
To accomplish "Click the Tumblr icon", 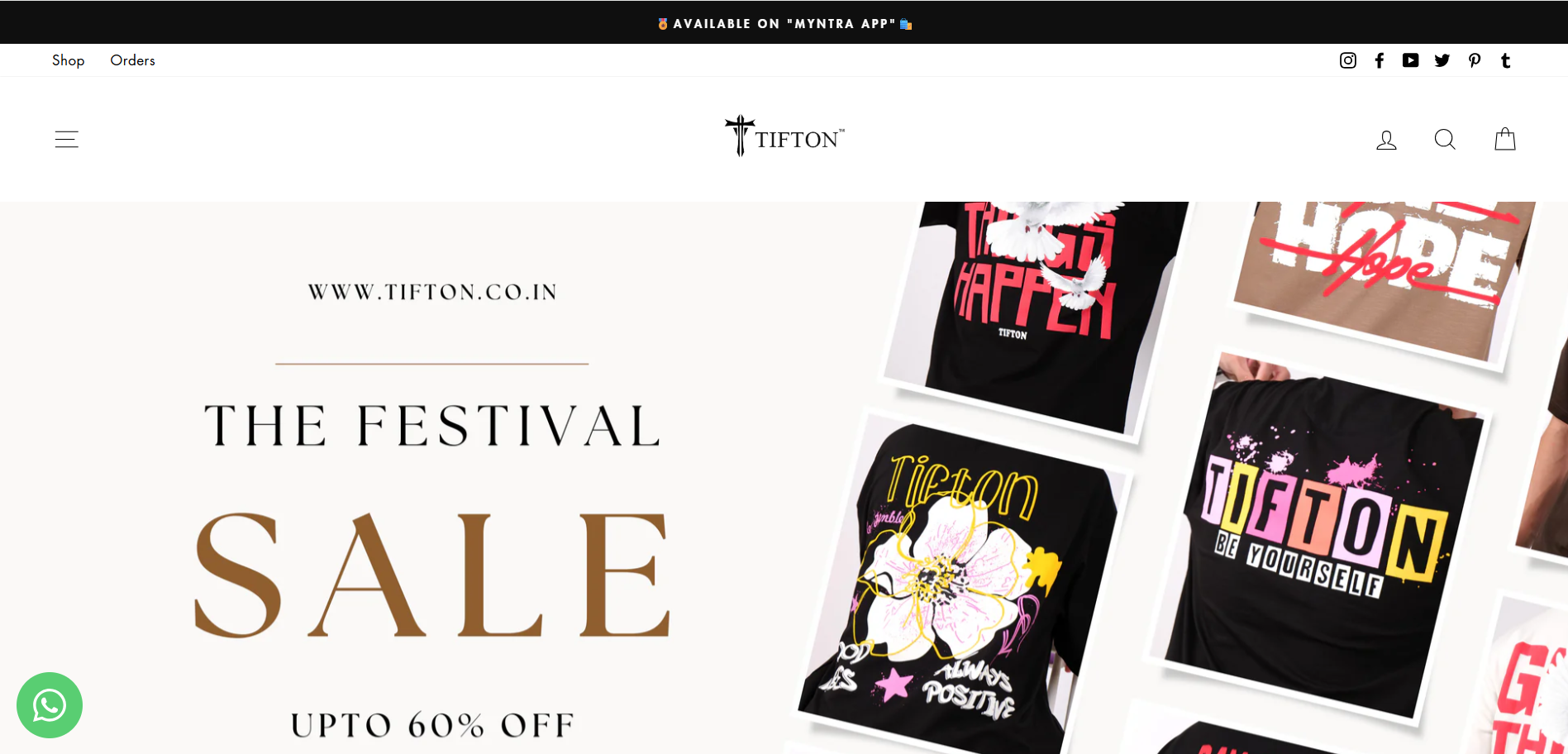I will pyautogui.click(x=1505, y=60).
